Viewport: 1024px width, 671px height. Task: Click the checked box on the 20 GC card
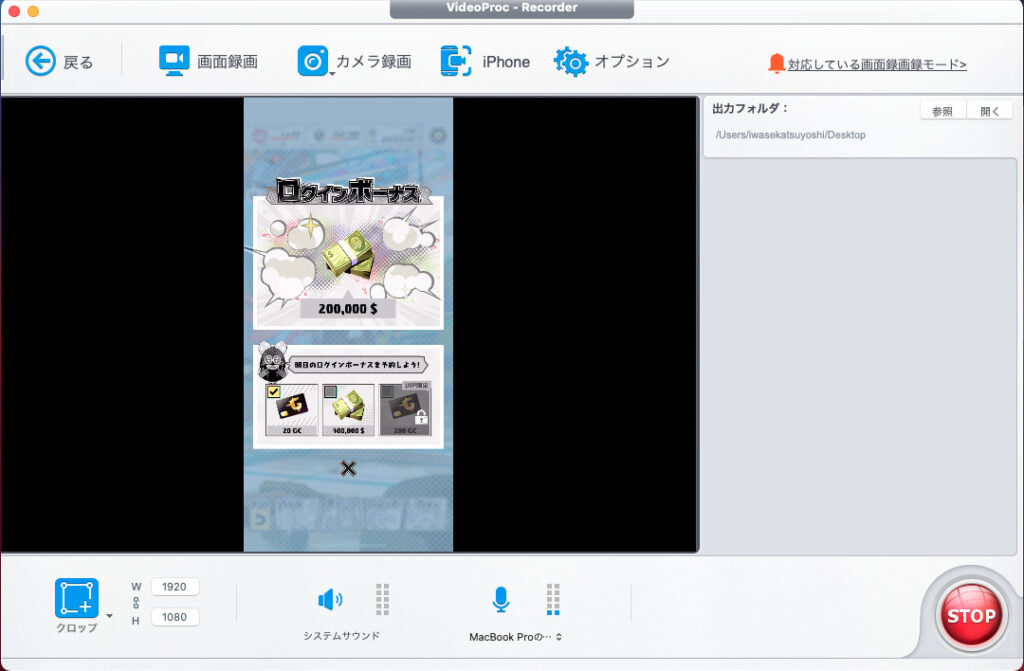point(274,392)
